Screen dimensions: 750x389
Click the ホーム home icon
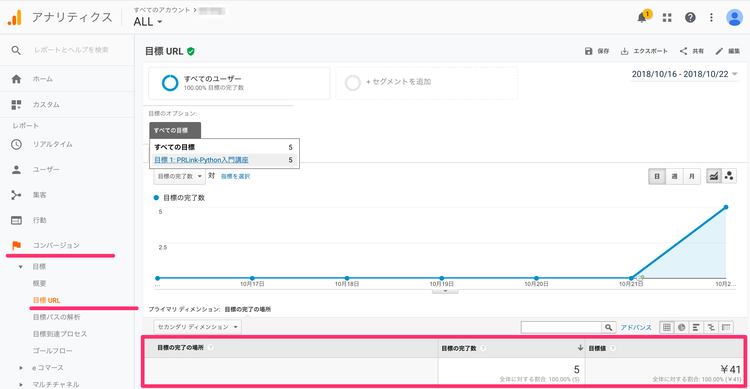click(x=16, y=79)
